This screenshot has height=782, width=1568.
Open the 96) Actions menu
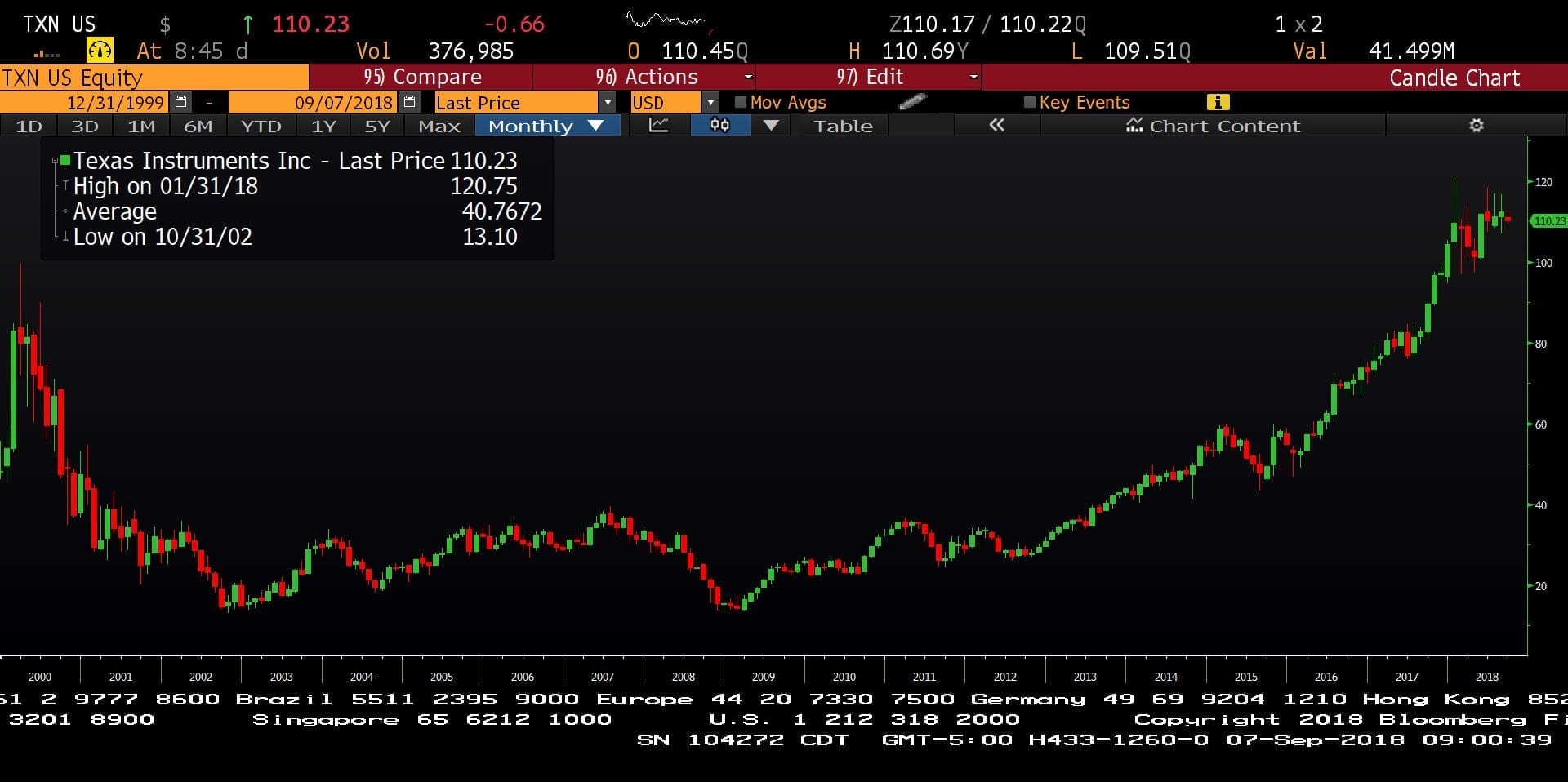click(x=645, y=77)
